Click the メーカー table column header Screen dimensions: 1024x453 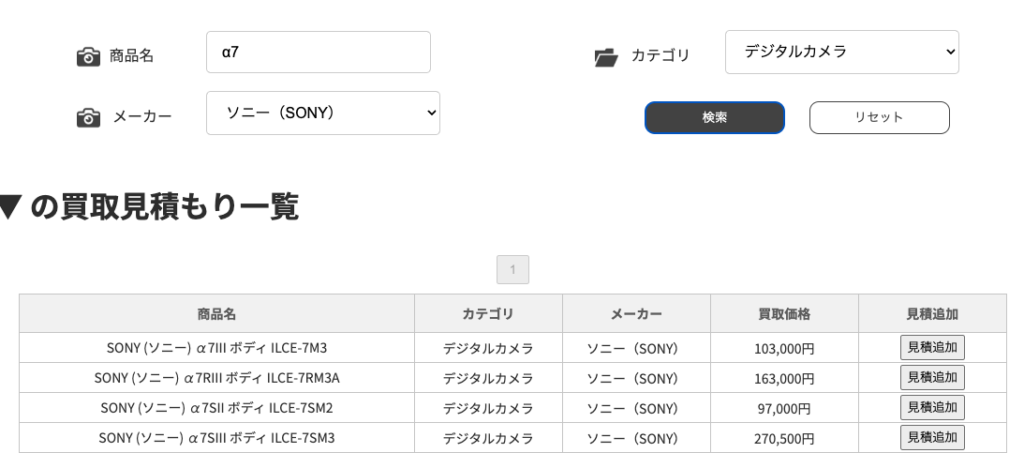point(636,314)
